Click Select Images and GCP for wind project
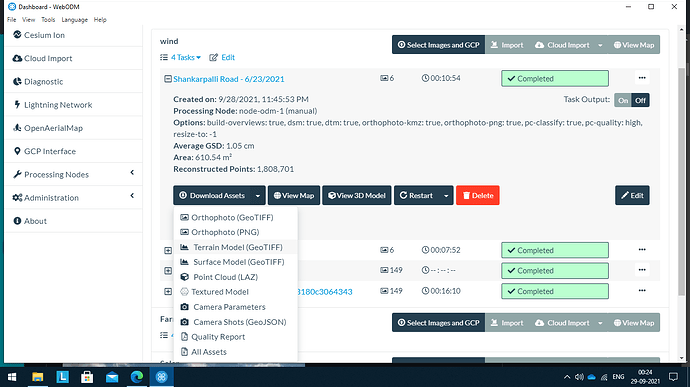Viewport: 690px width, 387px height. 438,45
